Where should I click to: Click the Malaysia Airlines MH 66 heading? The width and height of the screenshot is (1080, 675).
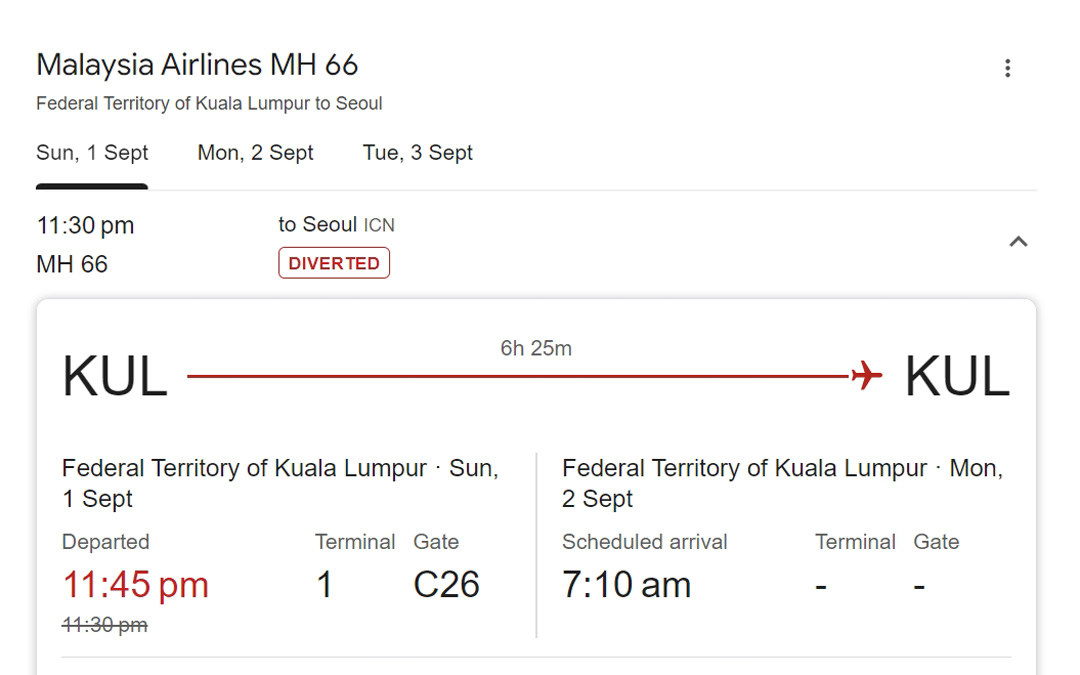coord(197,65)
